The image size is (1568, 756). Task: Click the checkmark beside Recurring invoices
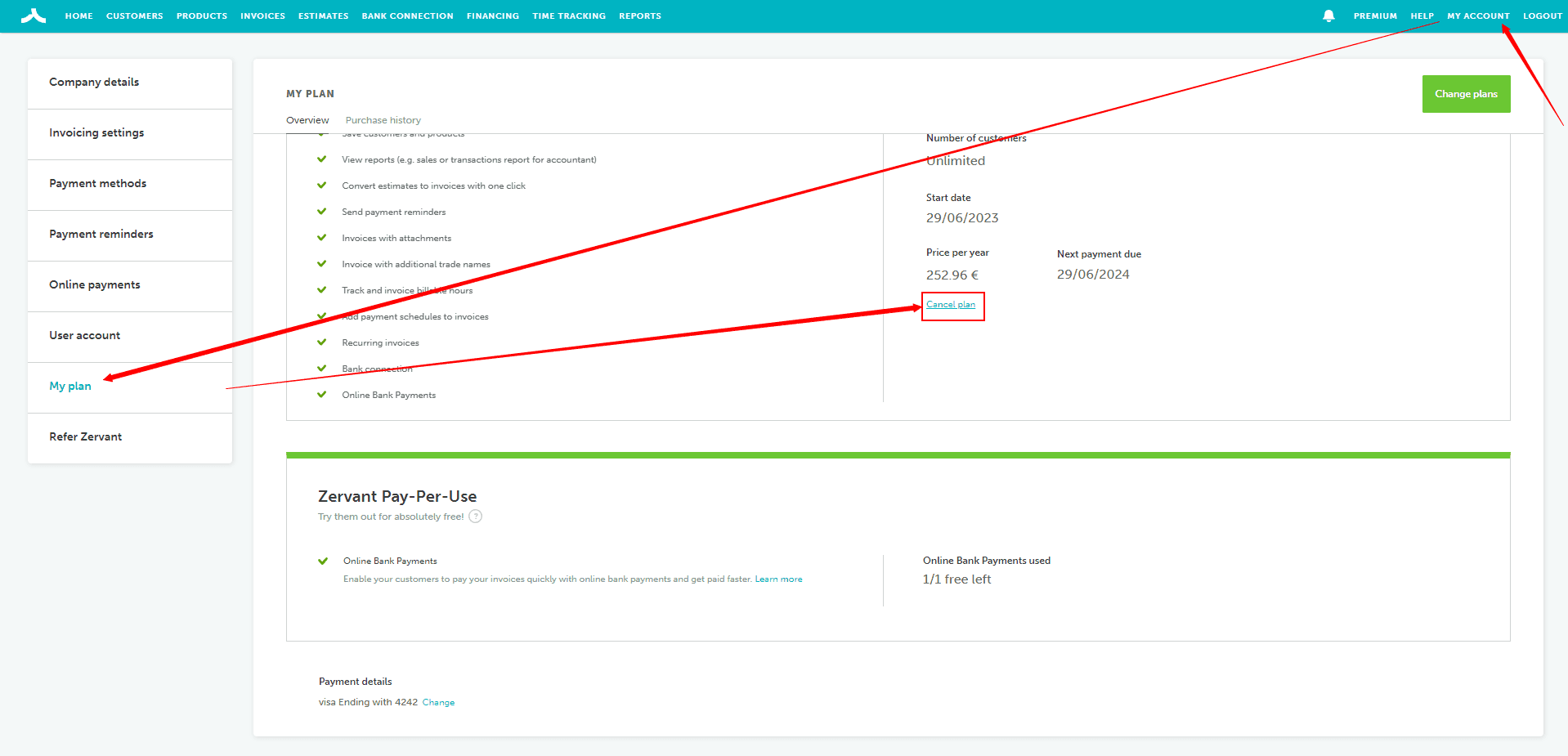pyautogui.click(x=322, y=342)
